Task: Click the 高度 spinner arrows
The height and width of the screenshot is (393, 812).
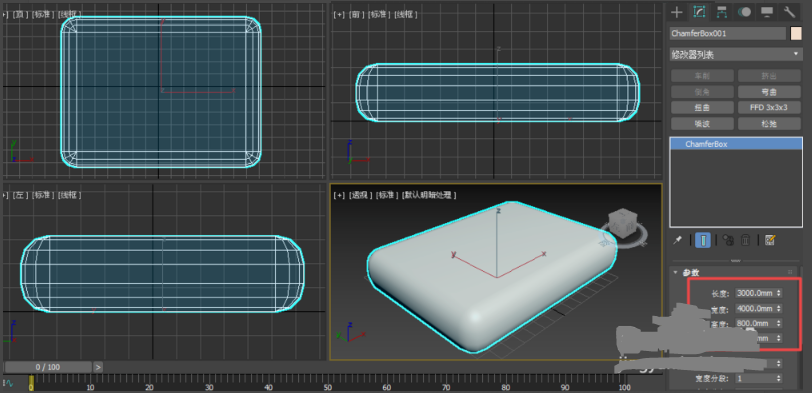Action: [x=778, y=323]
